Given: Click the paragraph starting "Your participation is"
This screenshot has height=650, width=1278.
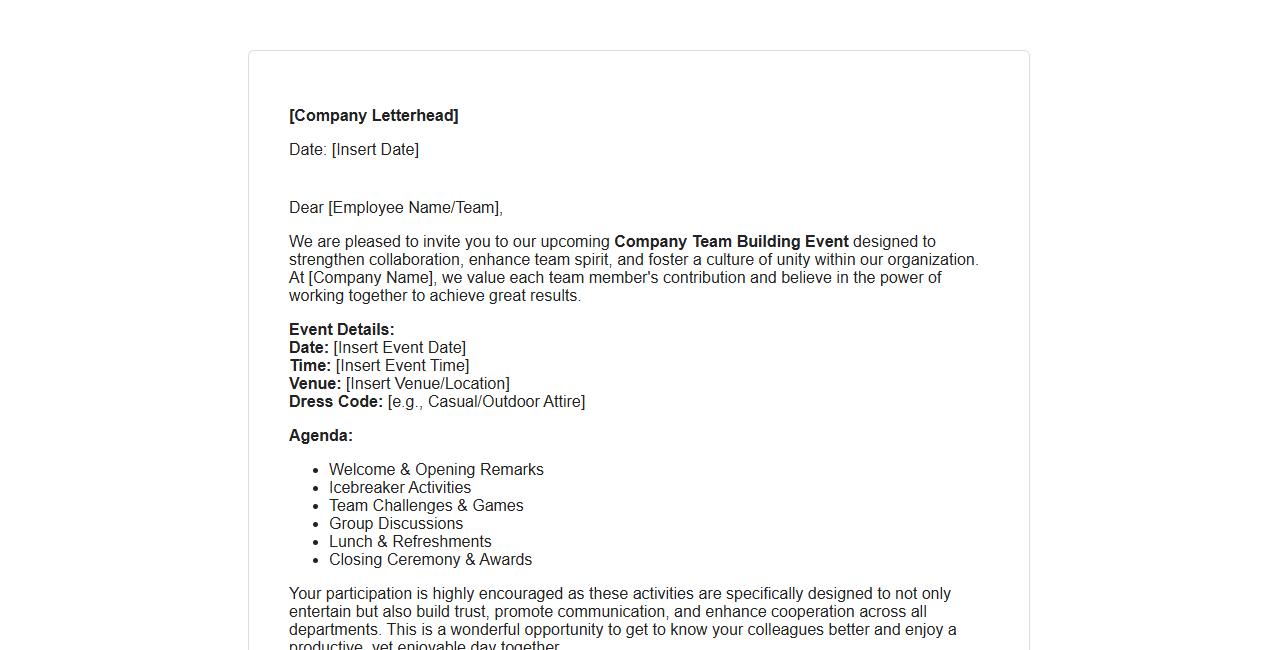Looking at the screenshot, I should (x=620, y=612).
